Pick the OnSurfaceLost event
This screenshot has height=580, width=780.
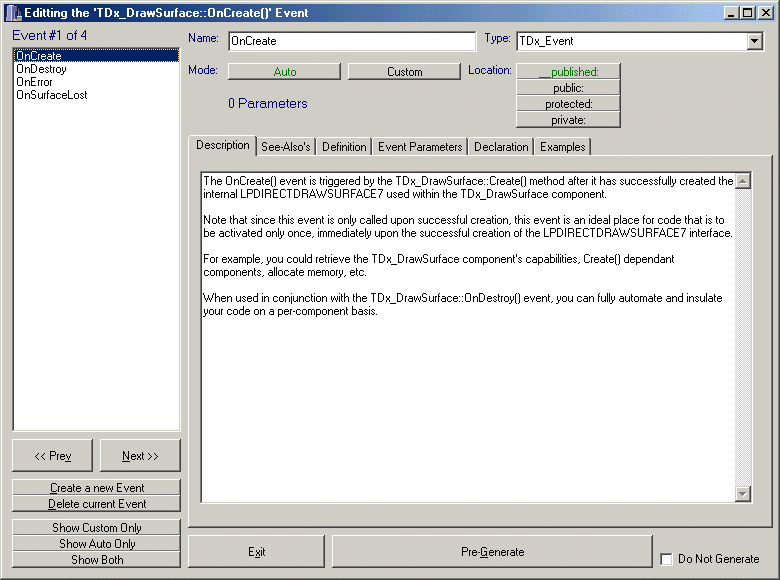tap(51, 95)
